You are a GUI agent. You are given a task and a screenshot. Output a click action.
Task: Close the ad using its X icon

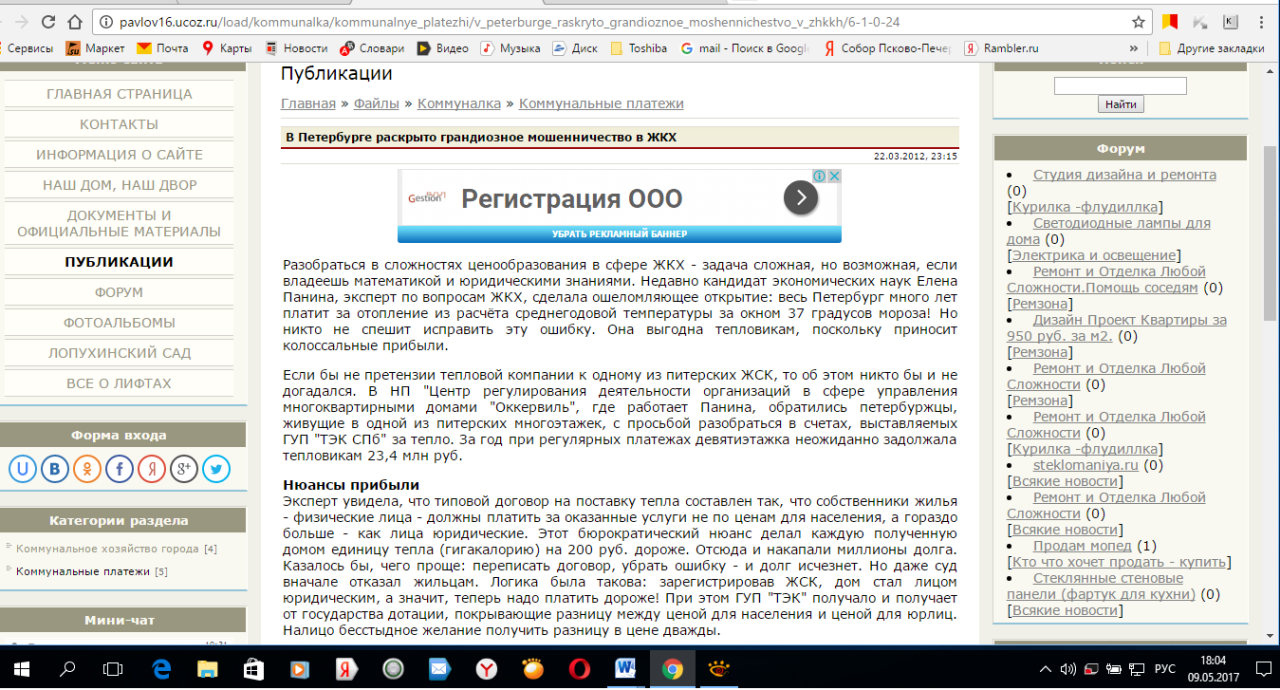coord(834,176)
